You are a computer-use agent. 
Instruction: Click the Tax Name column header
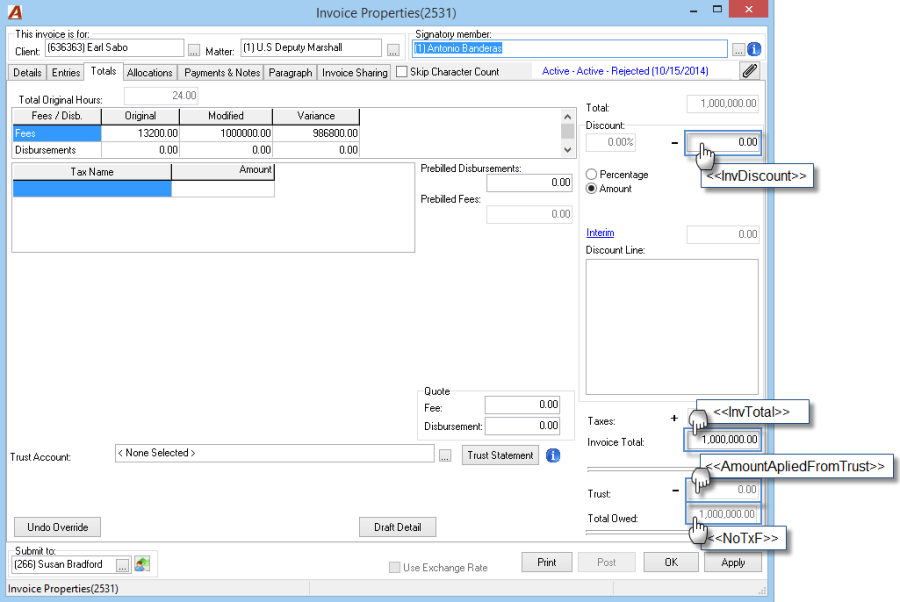coord(92,172)
